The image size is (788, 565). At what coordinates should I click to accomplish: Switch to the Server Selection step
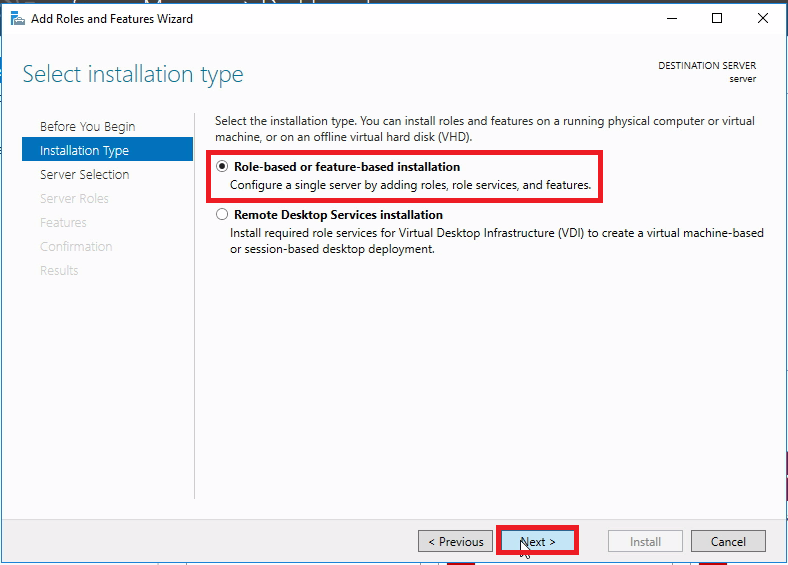click(84, 174)
